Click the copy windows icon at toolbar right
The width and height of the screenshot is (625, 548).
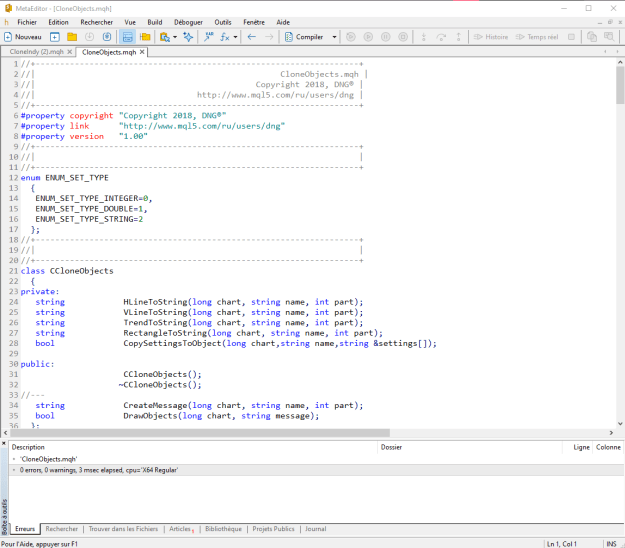[592, 37]
